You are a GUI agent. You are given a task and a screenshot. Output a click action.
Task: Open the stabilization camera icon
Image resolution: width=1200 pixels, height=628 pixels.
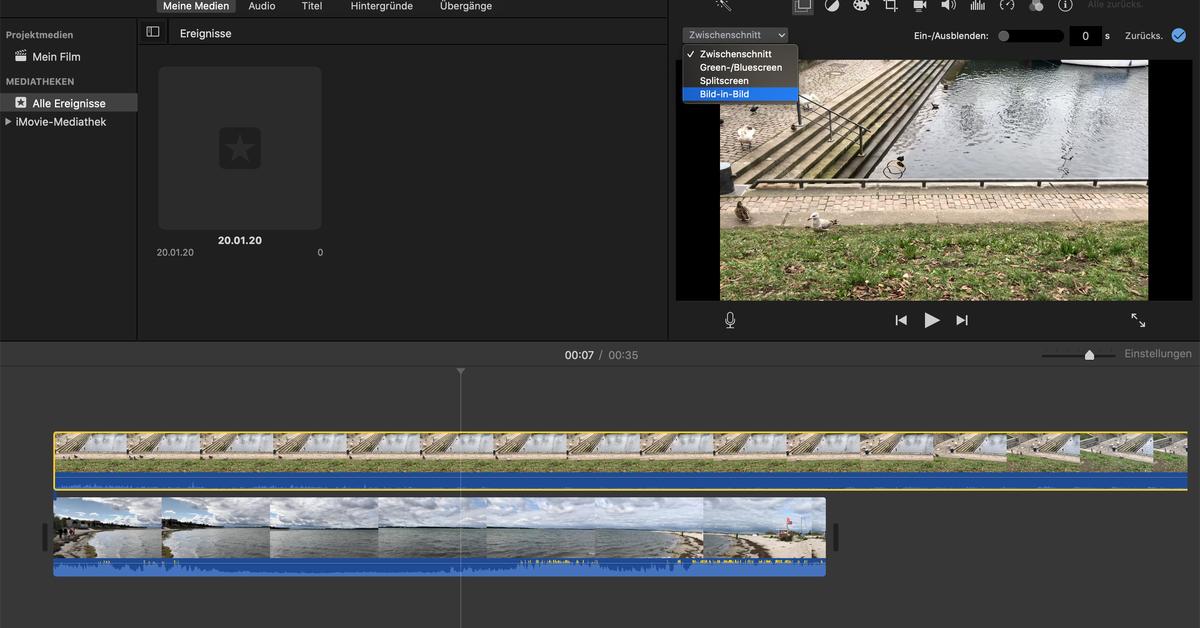(x=919, y=5)
